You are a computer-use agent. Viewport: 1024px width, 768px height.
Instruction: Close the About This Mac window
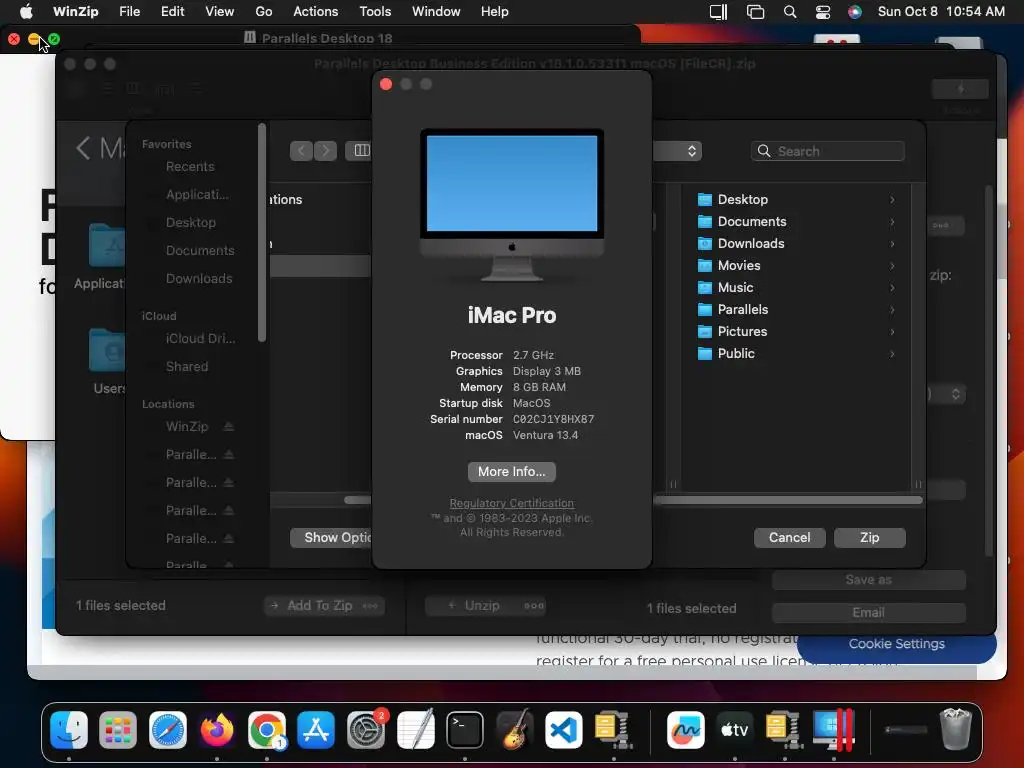(386, 84)
